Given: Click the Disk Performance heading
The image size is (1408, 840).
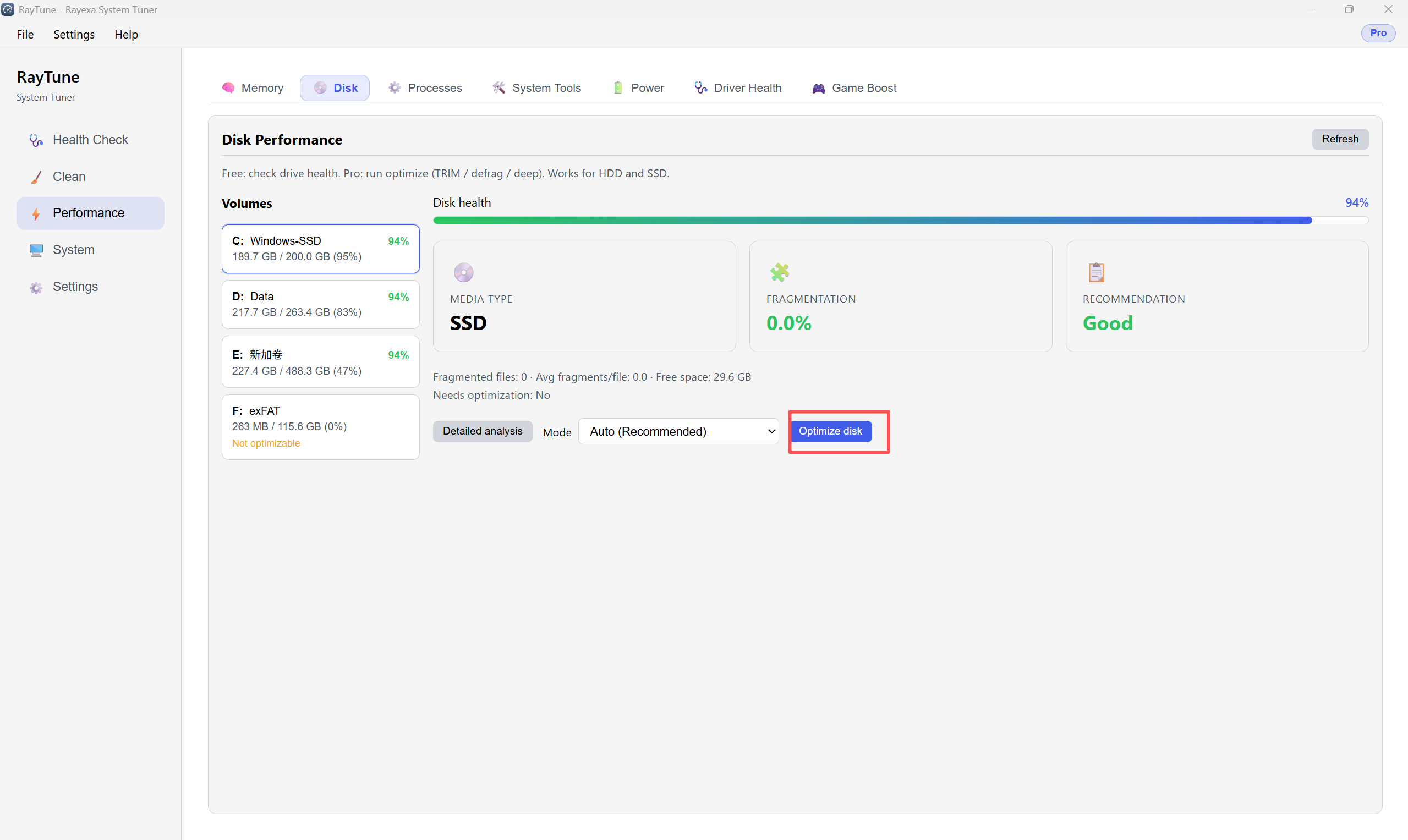Looking at the screenshot, I should point(282,140).
